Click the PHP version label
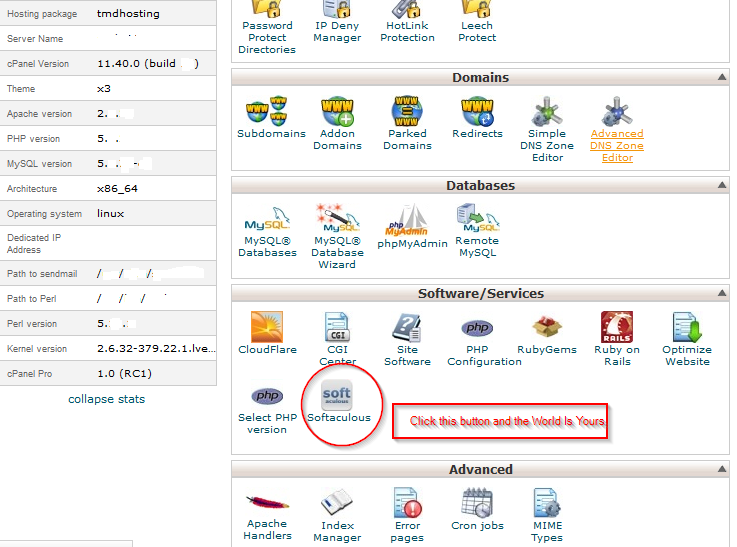 pyautogui.click(x=33, y=139)
